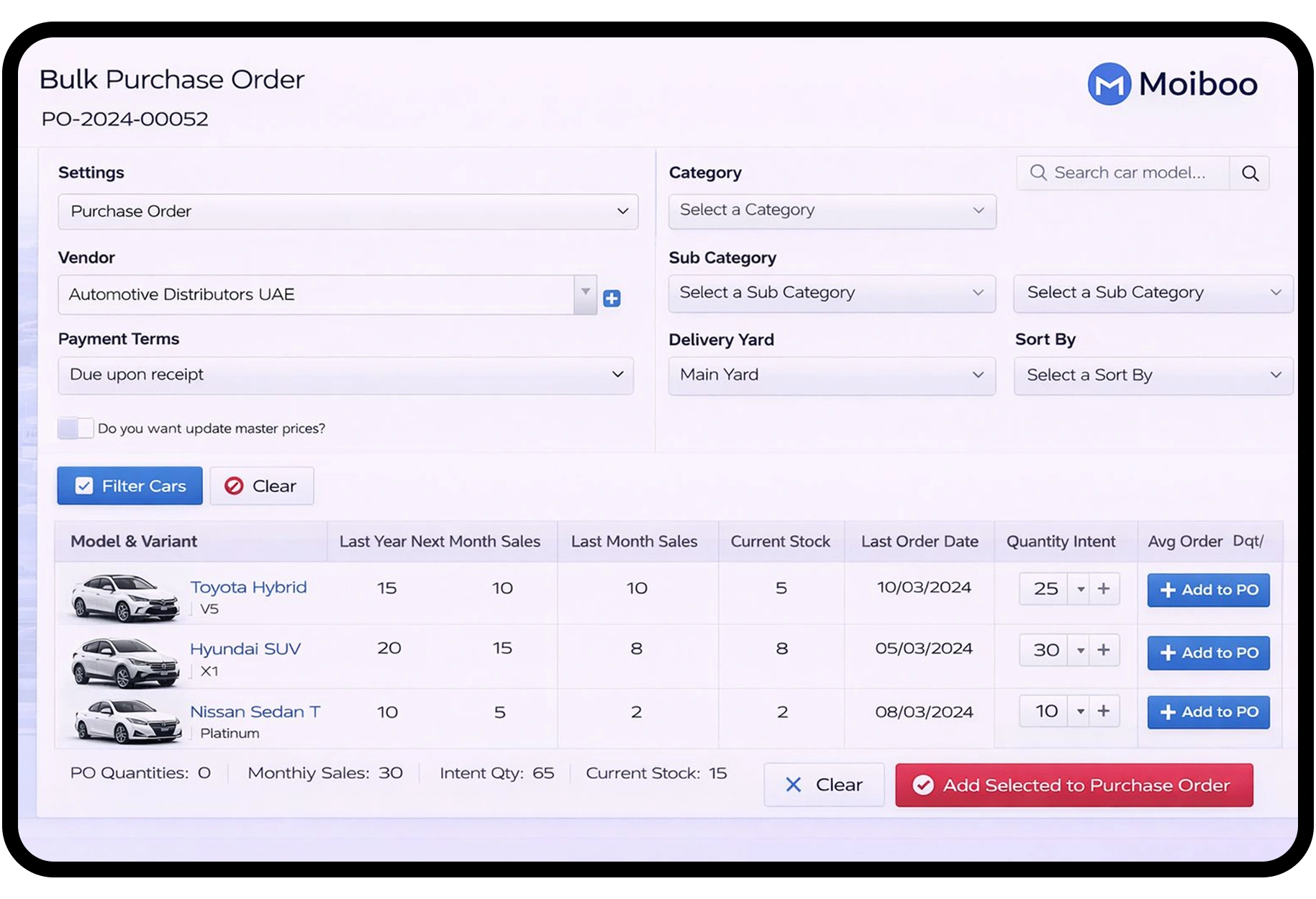Toggle the update master prices switch

click(x=76, y=428)
